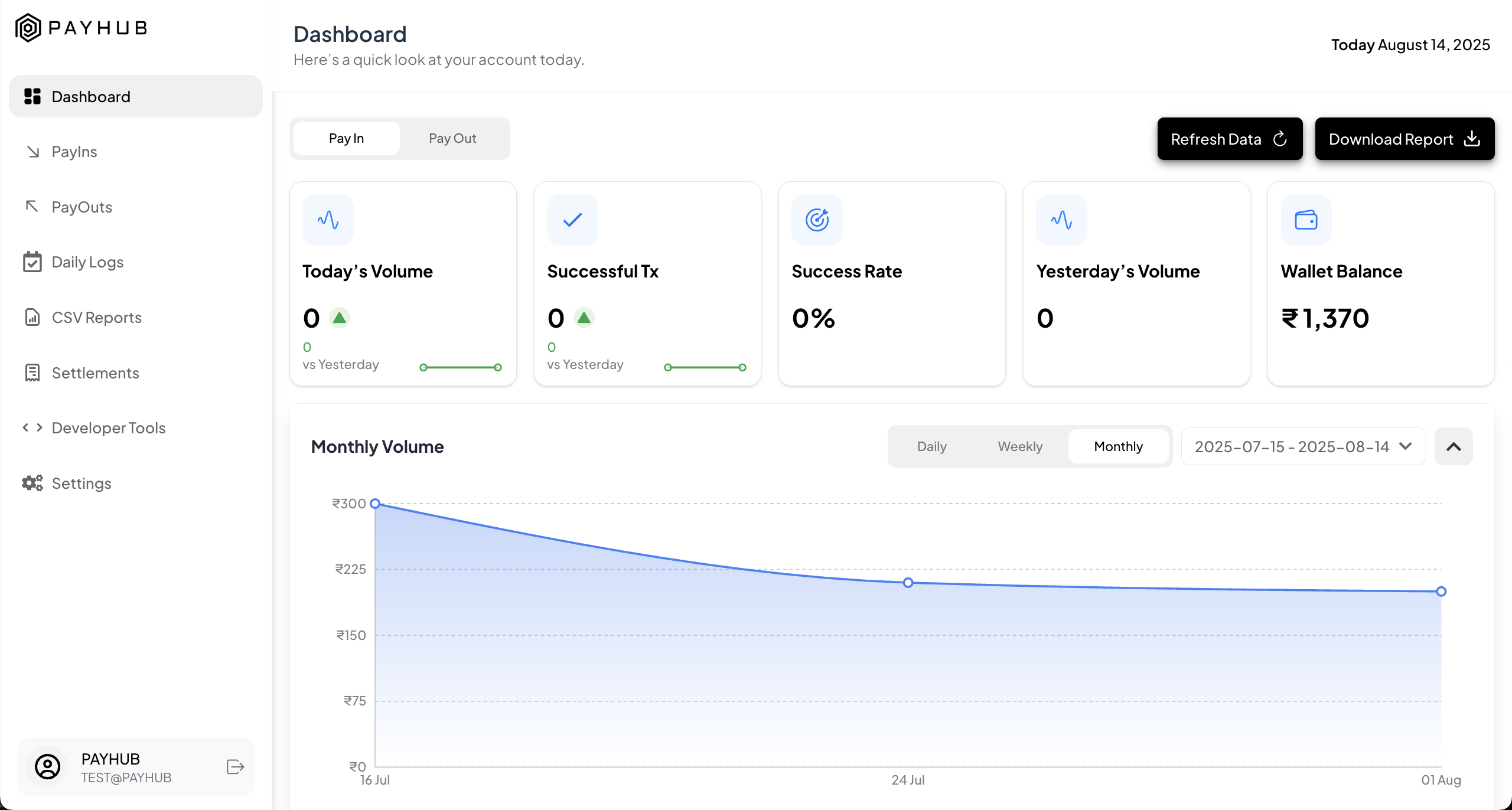Download the report

click(x=1404, y=139)
